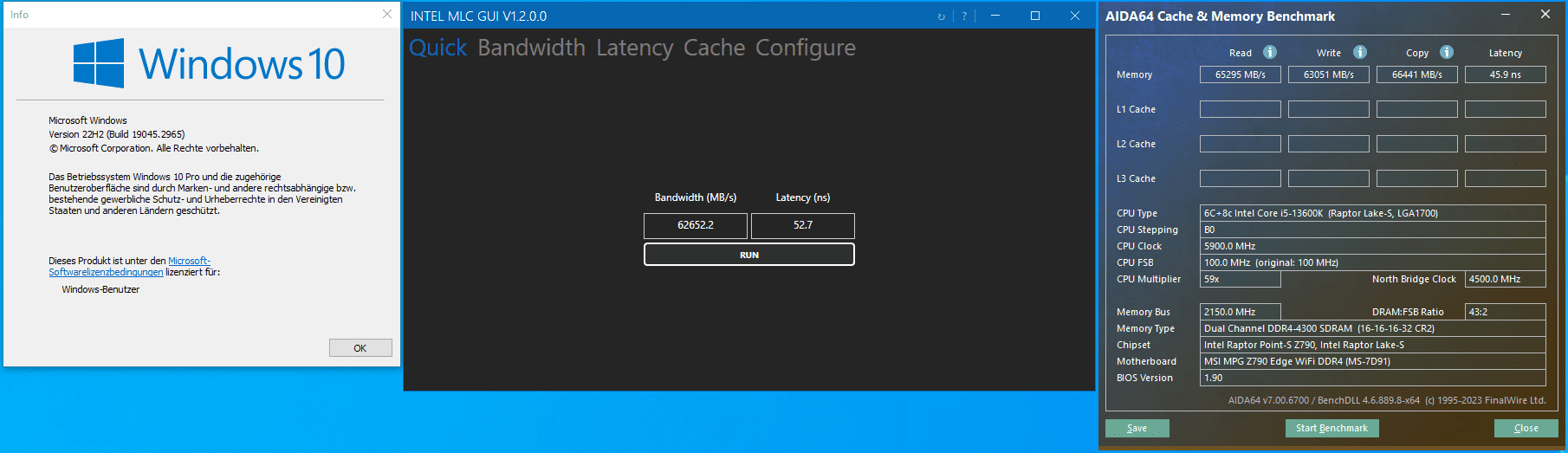Image resolution: width=1568 pixels, height=453 pixels.
Task: Click the Latency value 52.7 field
Action: coord(803,225)
